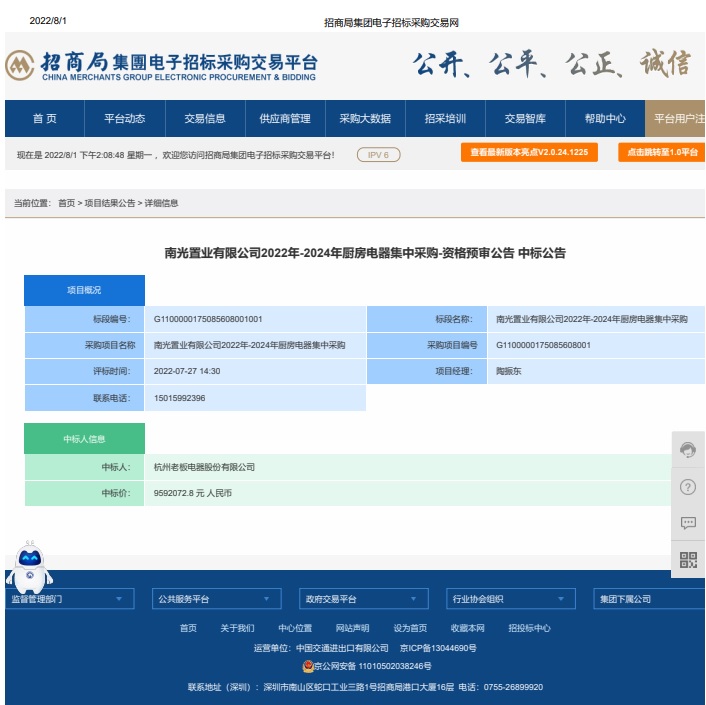The height and width of the screenshot is (705, 706).
Task: Click the 京ICP备13044690号 link
Action: tap(438, 648)
